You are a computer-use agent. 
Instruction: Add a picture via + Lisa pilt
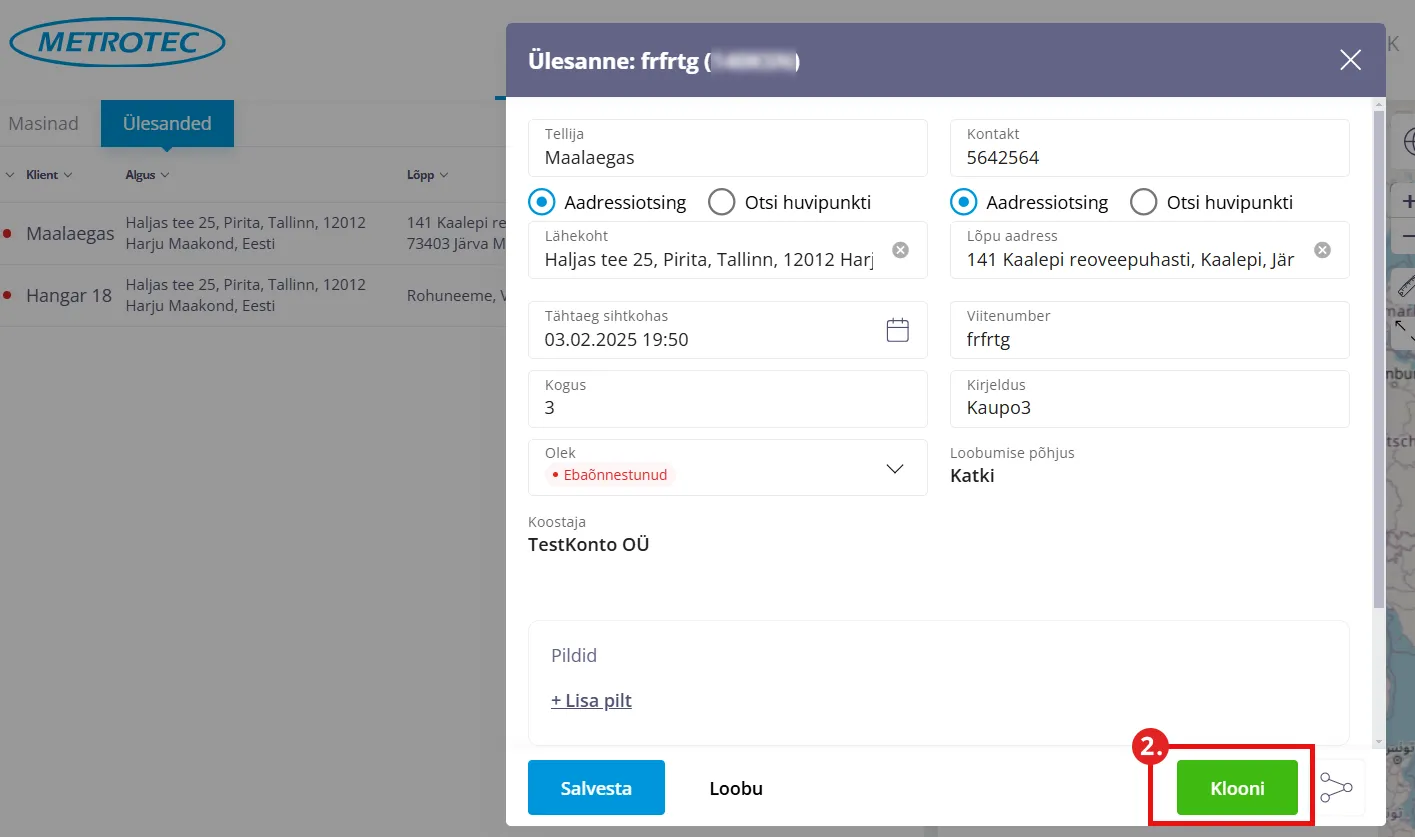coord(591,701)
